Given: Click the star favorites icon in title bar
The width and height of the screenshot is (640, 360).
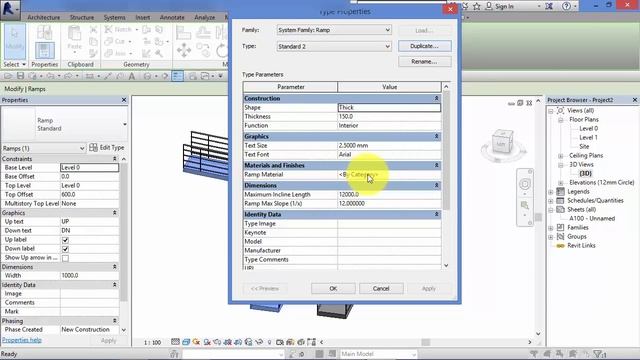Looking at the screenshot, I should coord(477,6).
